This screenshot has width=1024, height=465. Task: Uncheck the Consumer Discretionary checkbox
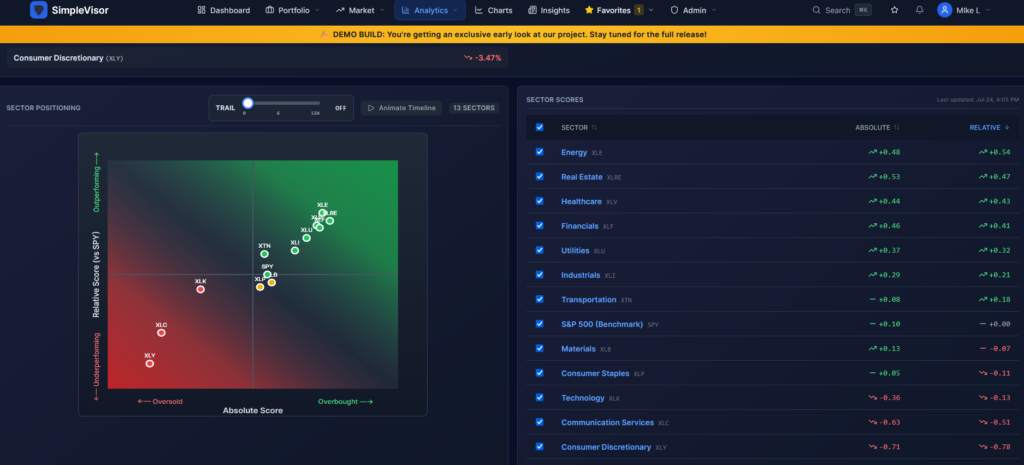pos(539,447)
